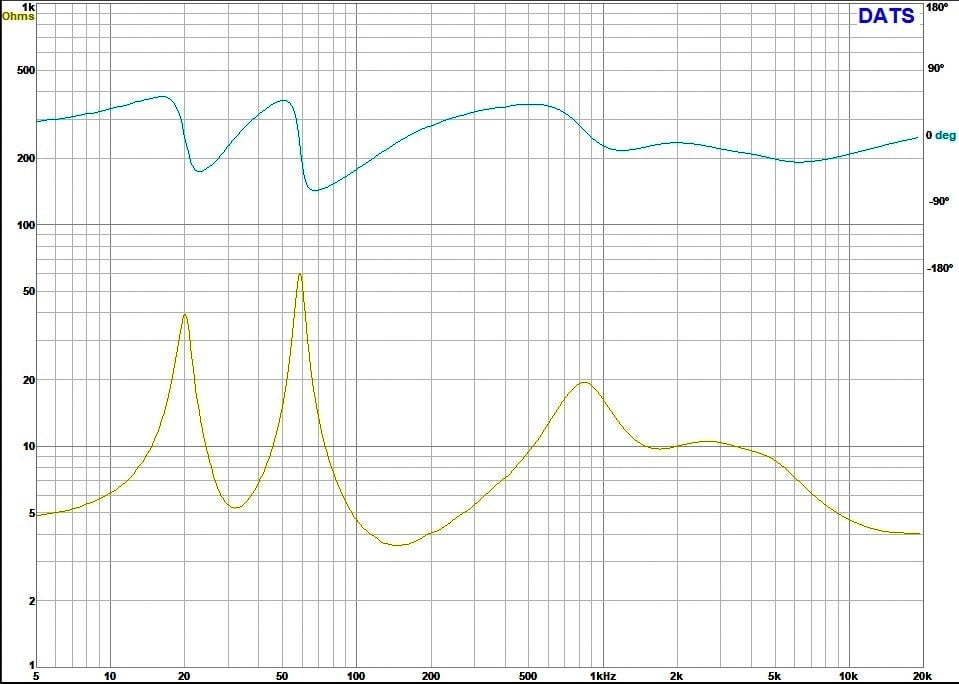Click the 1k label atop impedance axis
Screen dimensions: 959x684
coord(28,7)
